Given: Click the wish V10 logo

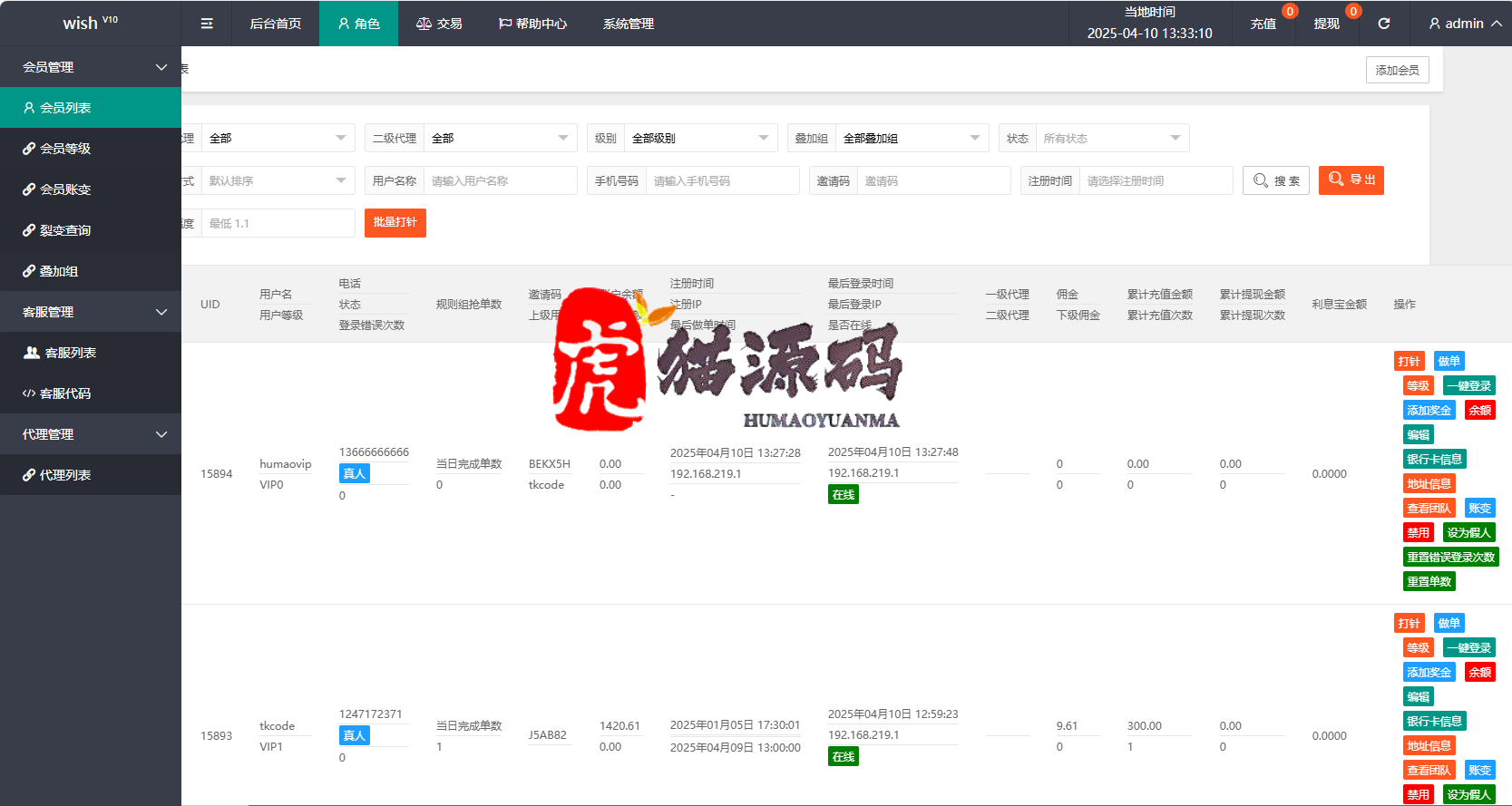Looking at the screenshot, I should (x=90, y=23).
